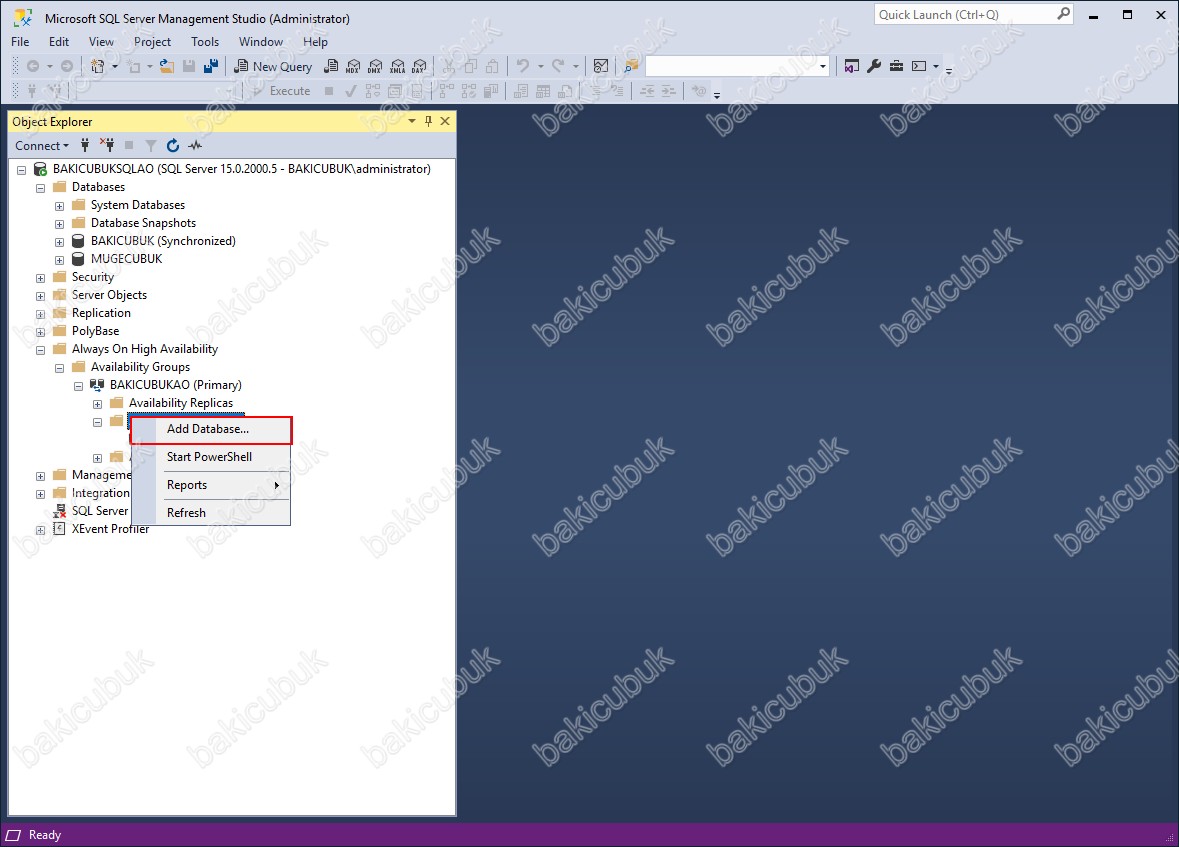1179x847 pixels.
Task: Click the New Project icon
Action: pos(98,66)
